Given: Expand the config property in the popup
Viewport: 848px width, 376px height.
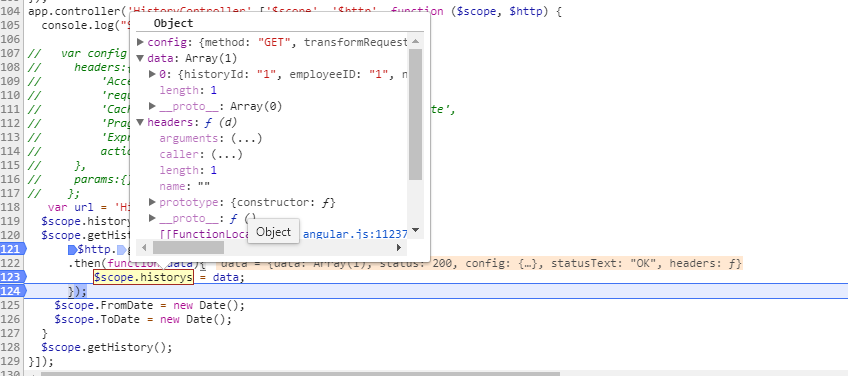Looking at the screenshot, I should pyautogui.click(x=141, y=42).
